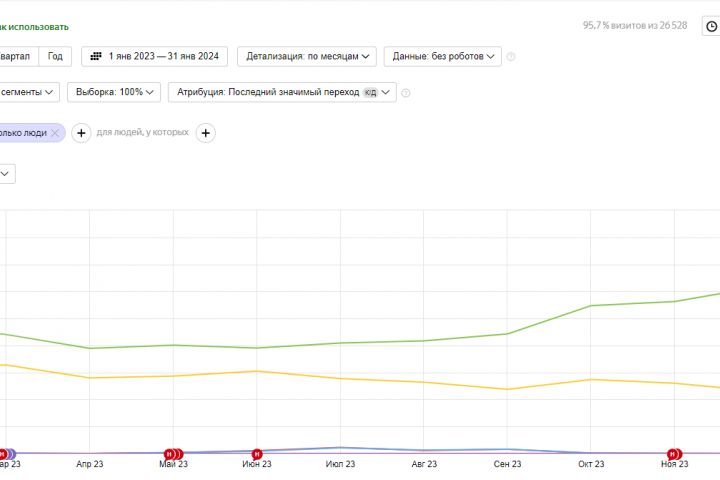Image resolution: width=720 pixels, height=480 pixels.
Task: Click red note marker at Июн 23
Action: (x=257, y=454)
